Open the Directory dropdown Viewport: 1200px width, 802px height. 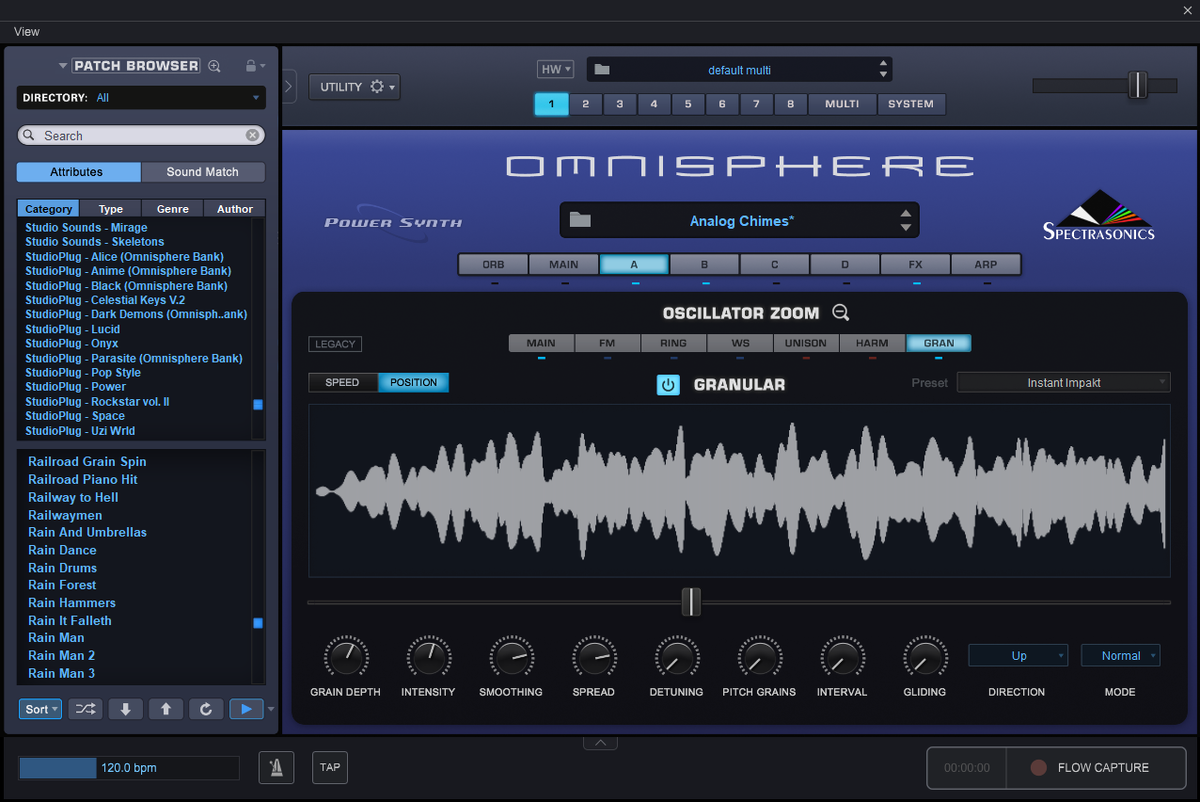(x=141, y=98)
